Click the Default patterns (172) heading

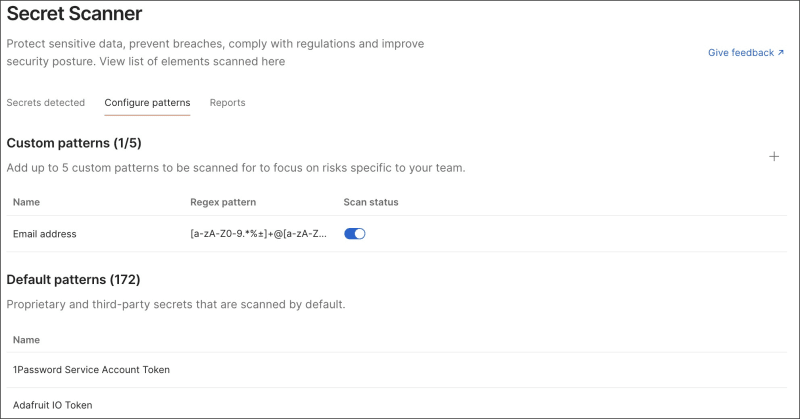pos(73,280)
